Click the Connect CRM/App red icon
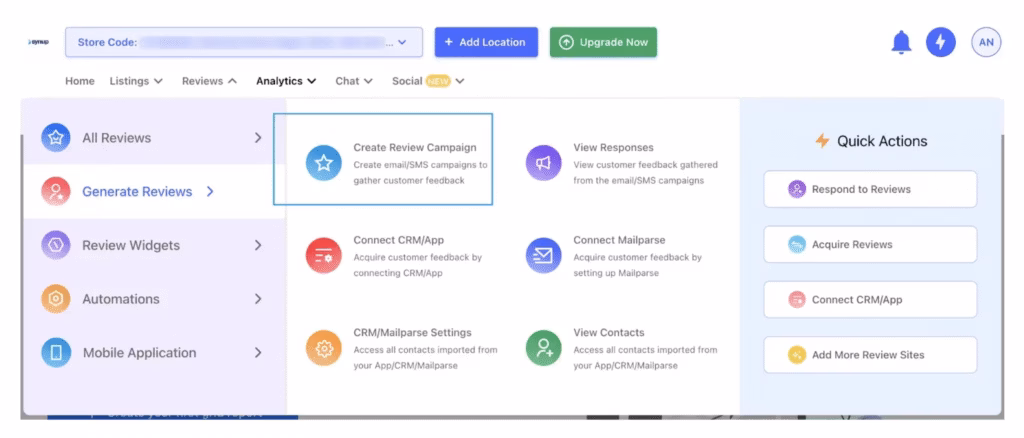The width and height of the screenshot is (1024, 438). tap(323, 255)
